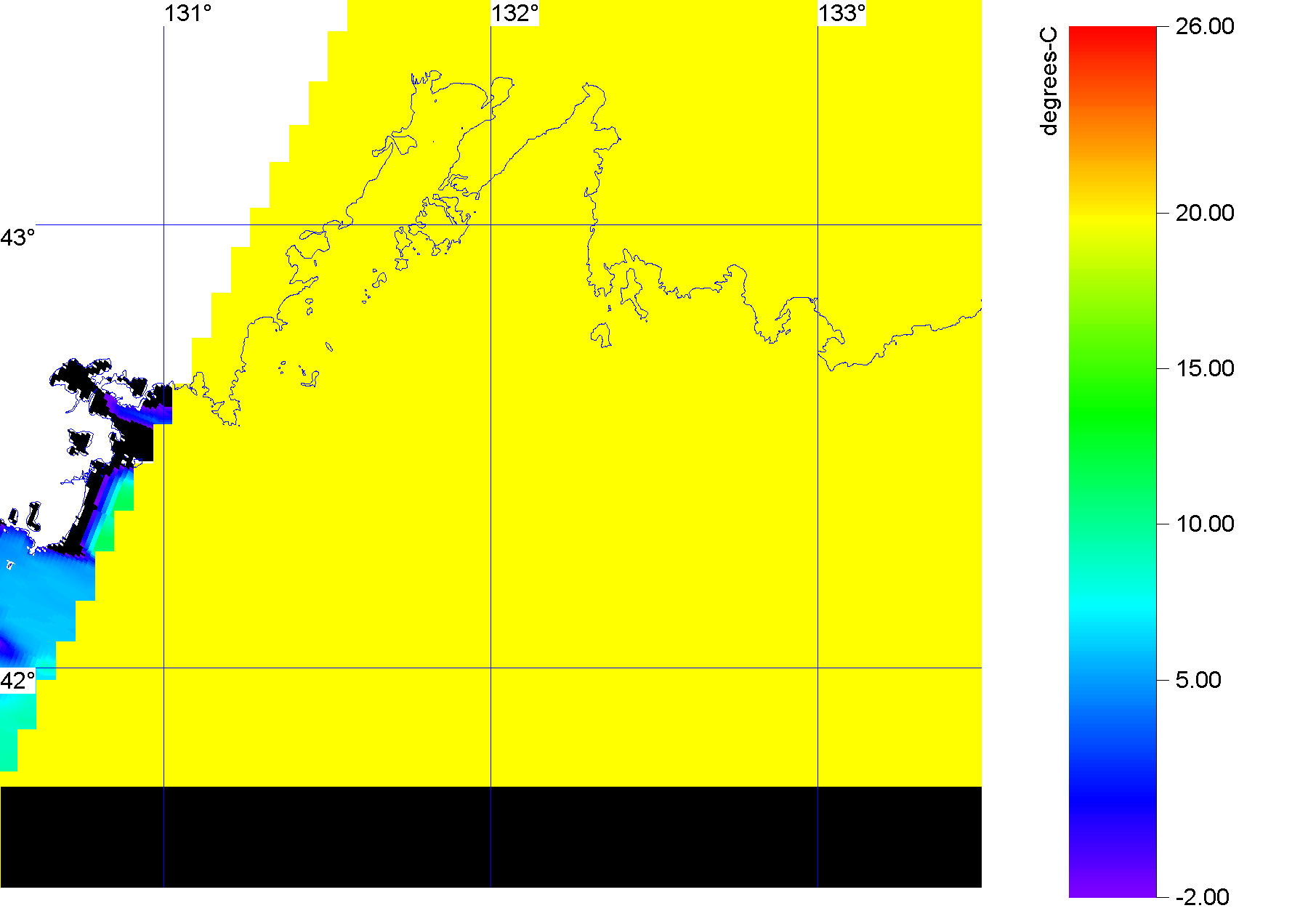This screenshot has height=924, width=1300.
Task: Click the 5.00 colorbar value
Action: coord(1198,680)
